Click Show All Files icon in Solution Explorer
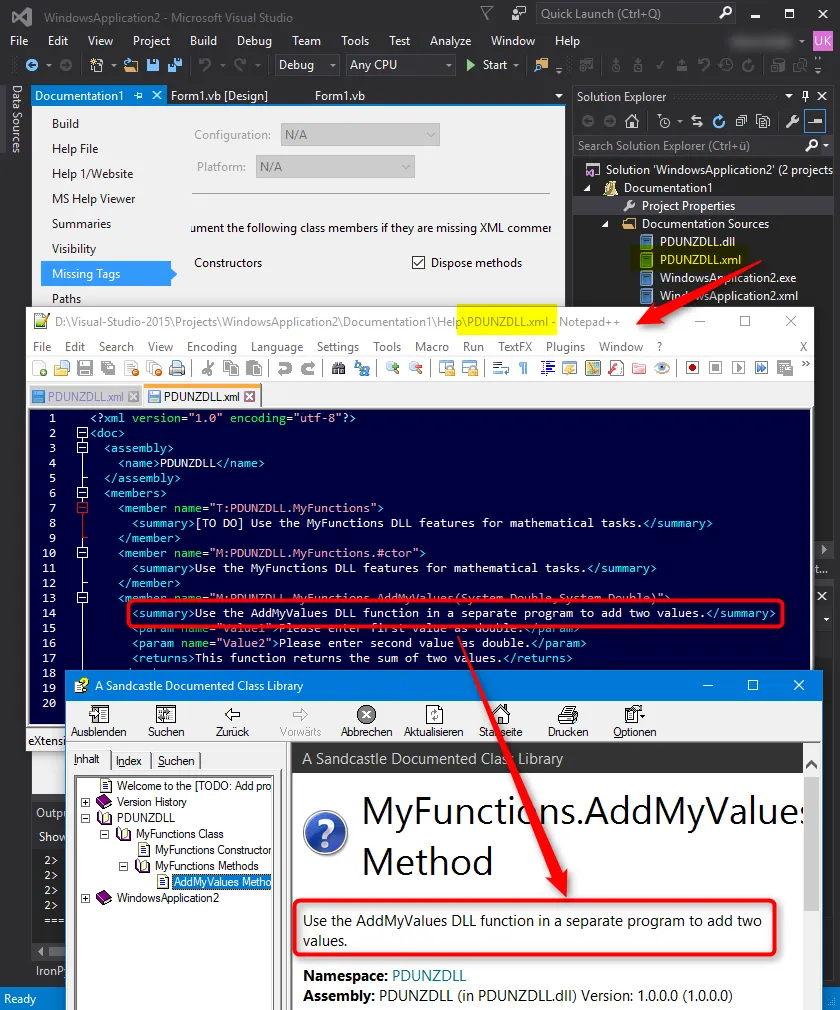Image resolution: width=840 pixels, height=1010 pixels. pos(763,121)
